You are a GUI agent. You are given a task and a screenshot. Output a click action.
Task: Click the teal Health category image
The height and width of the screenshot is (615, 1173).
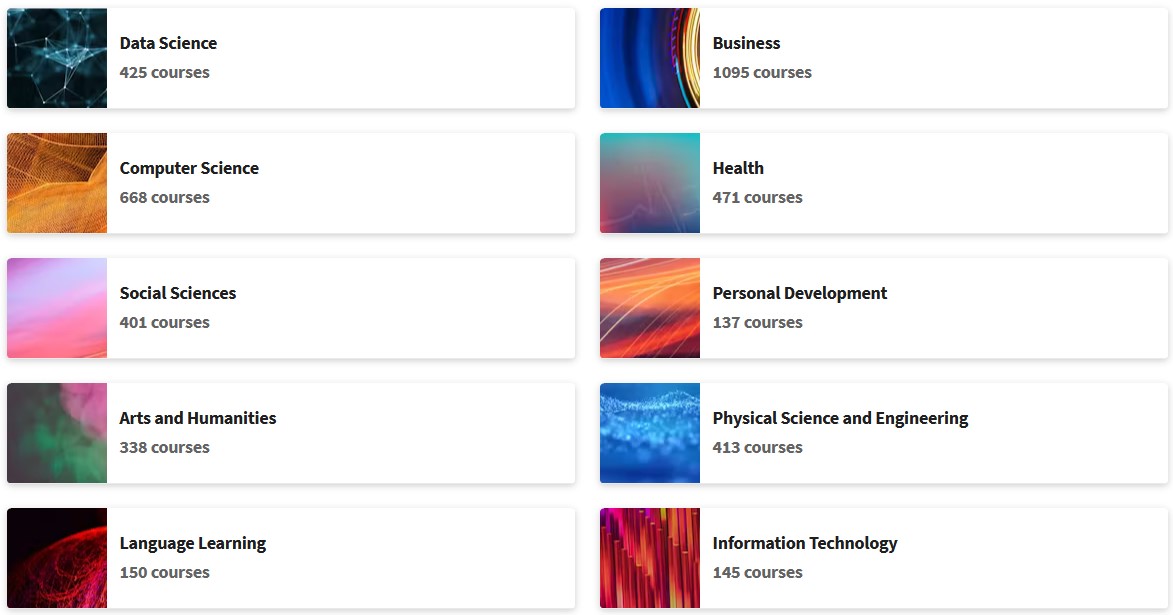[x=649, y=183]
